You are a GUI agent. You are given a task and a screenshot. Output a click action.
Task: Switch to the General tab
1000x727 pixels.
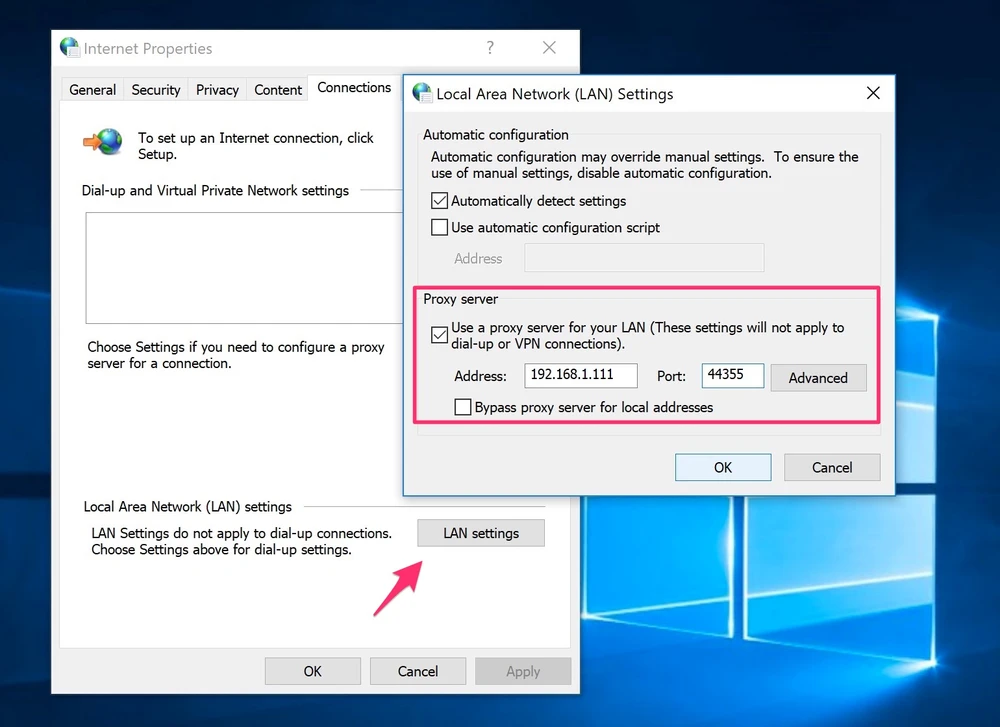click(92, 90)
